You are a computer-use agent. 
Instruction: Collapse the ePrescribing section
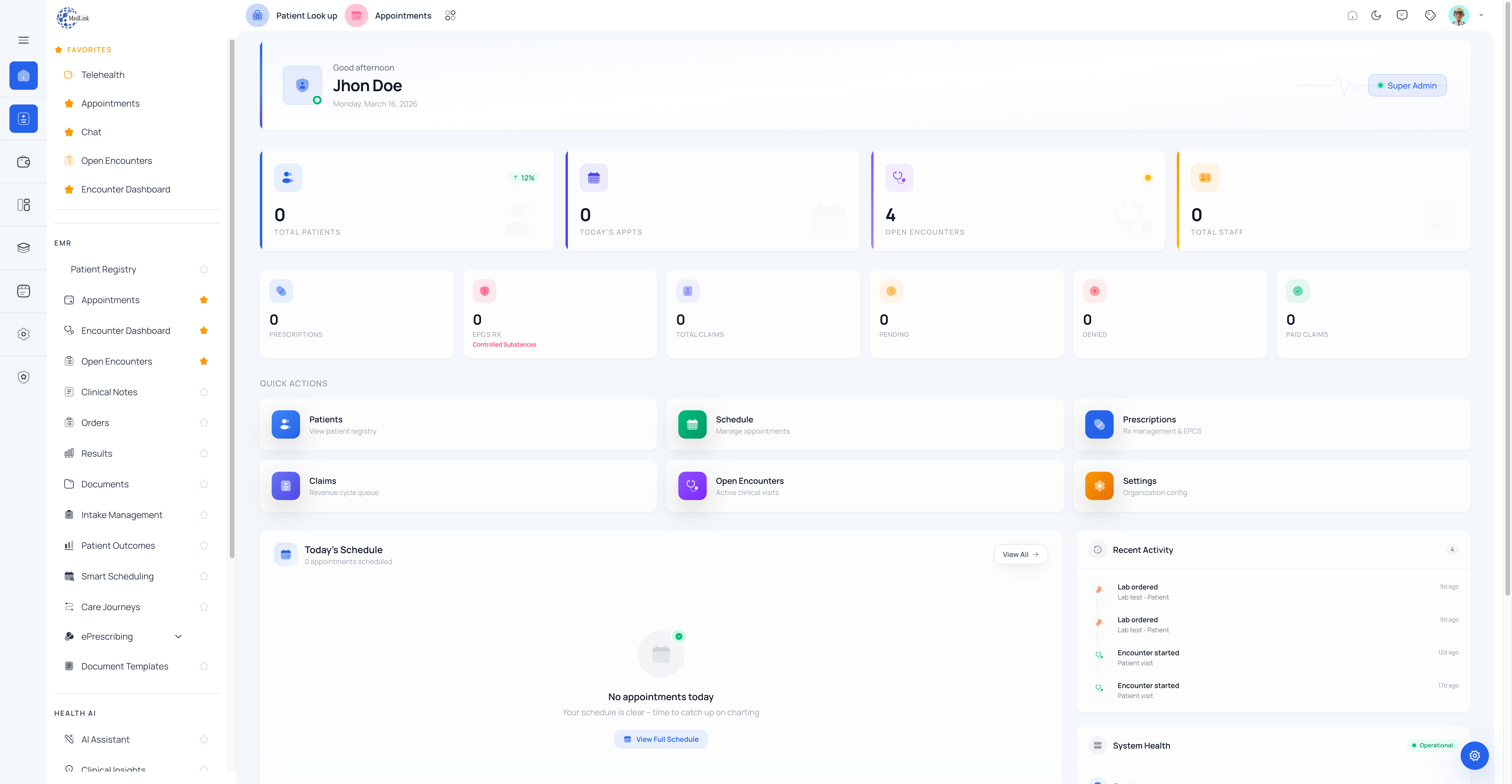(178, 636)
